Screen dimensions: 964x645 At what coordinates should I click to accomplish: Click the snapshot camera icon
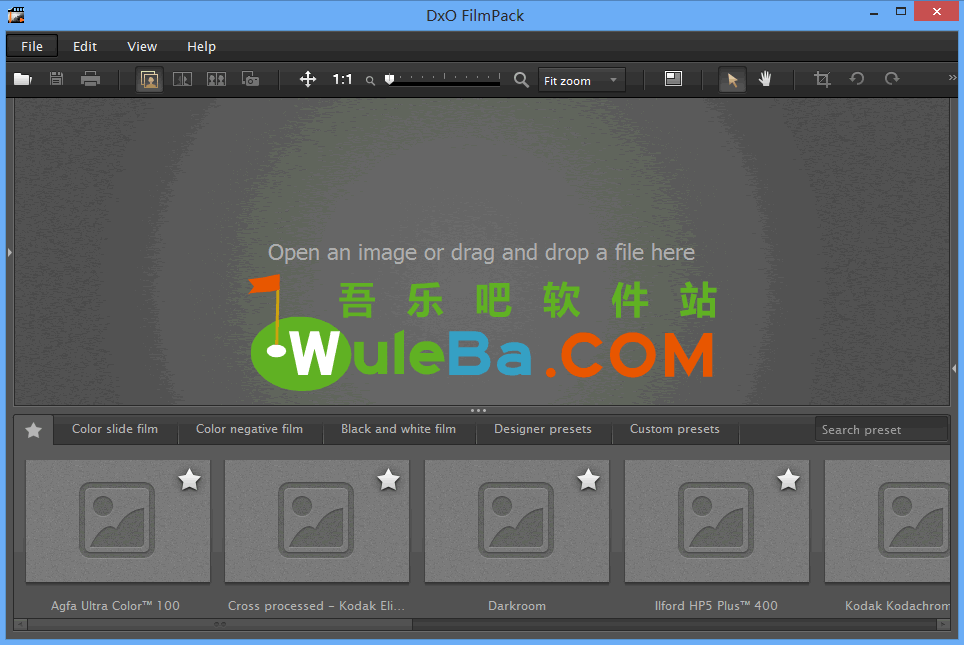tap(250, 79)
